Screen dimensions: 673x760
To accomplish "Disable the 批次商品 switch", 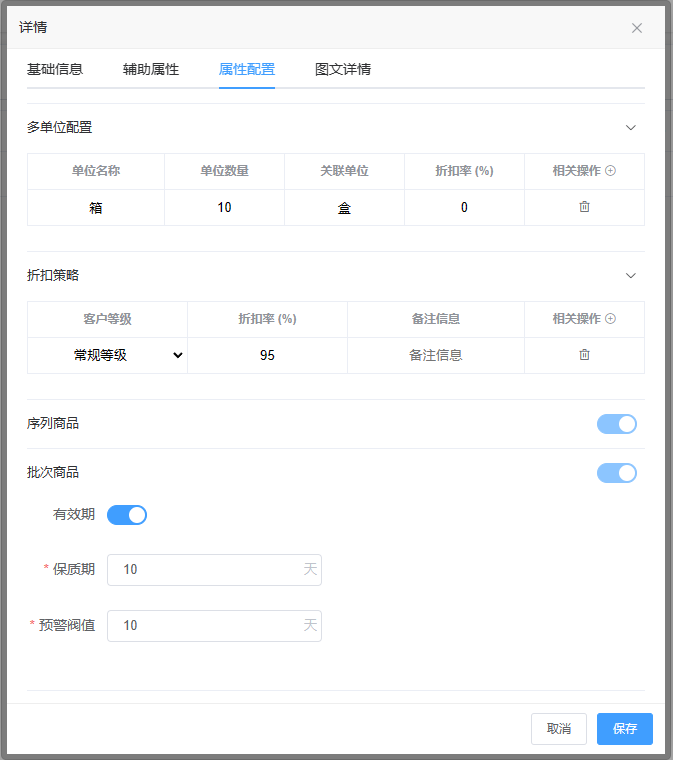I will coord(616,473).
